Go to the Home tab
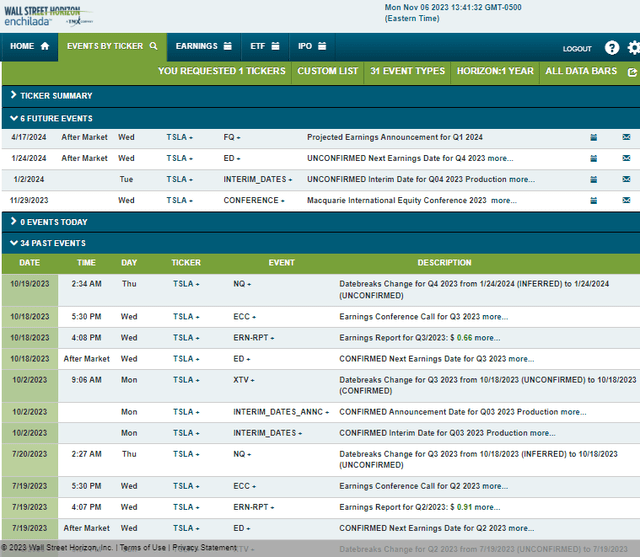Screen dimensions: 640x557 pyautogui.click(x=29, y=47)
